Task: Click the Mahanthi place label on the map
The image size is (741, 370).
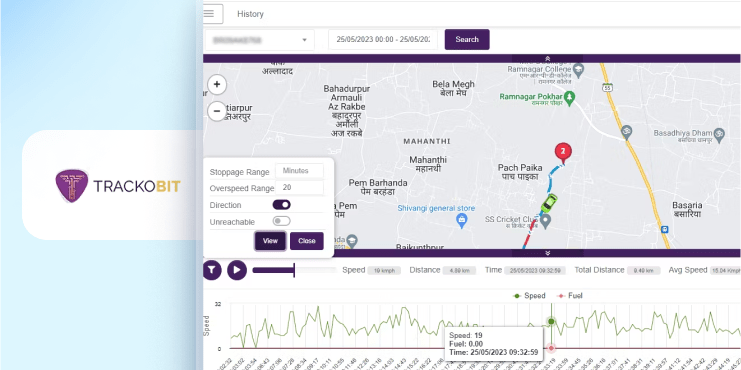Action: click(428, 164)
